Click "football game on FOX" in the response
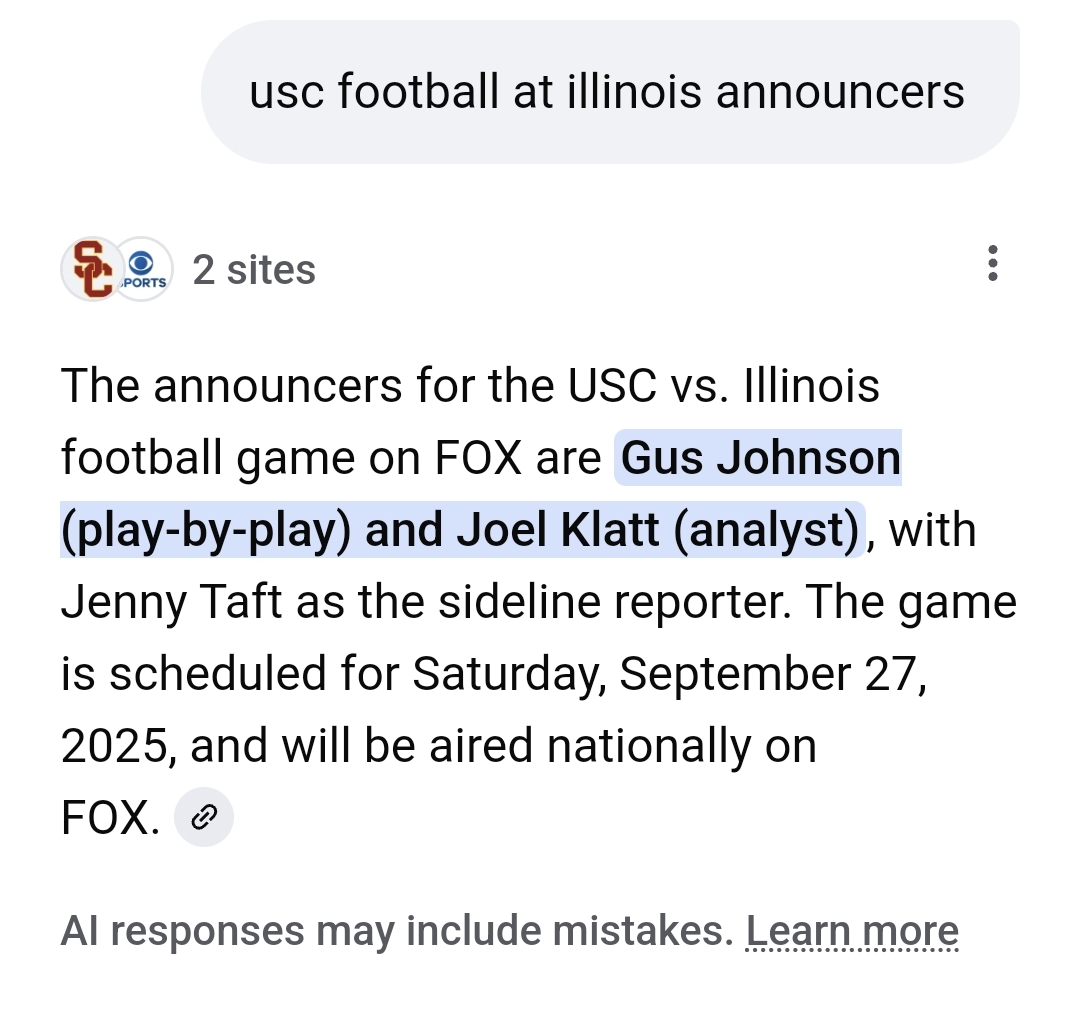The height and width of the screenshot is (1022, 1080). [x=292, y=458]
